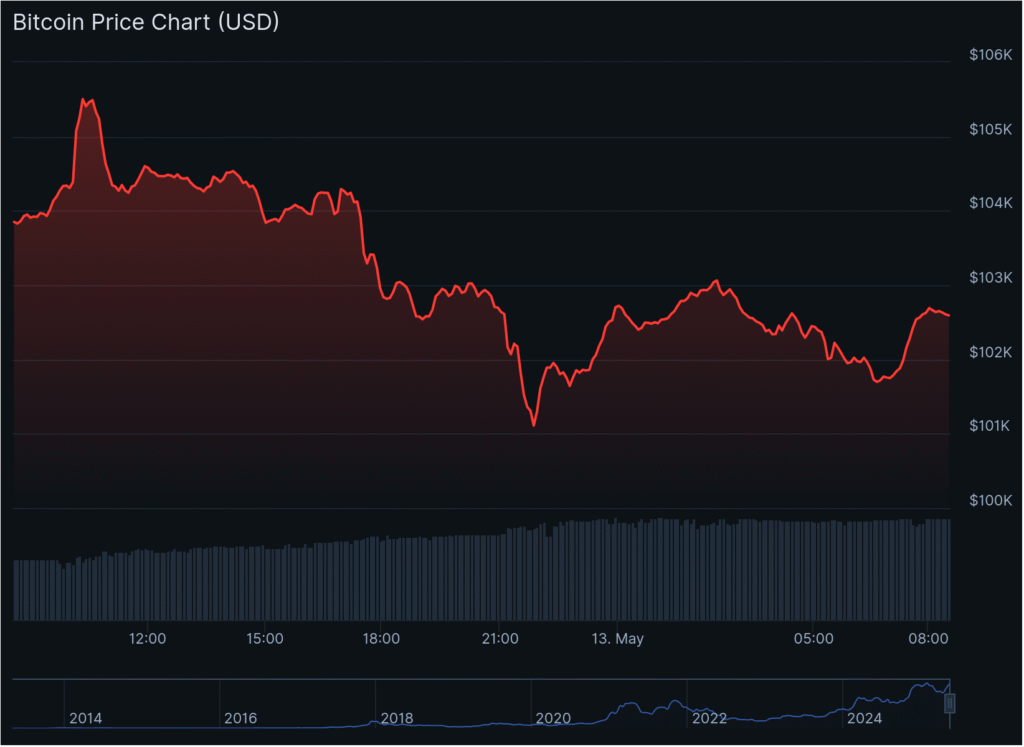Click the 2022 label in the range navigator
Image resolution: width=1024 pixels, height=747 pixels.
709,718
